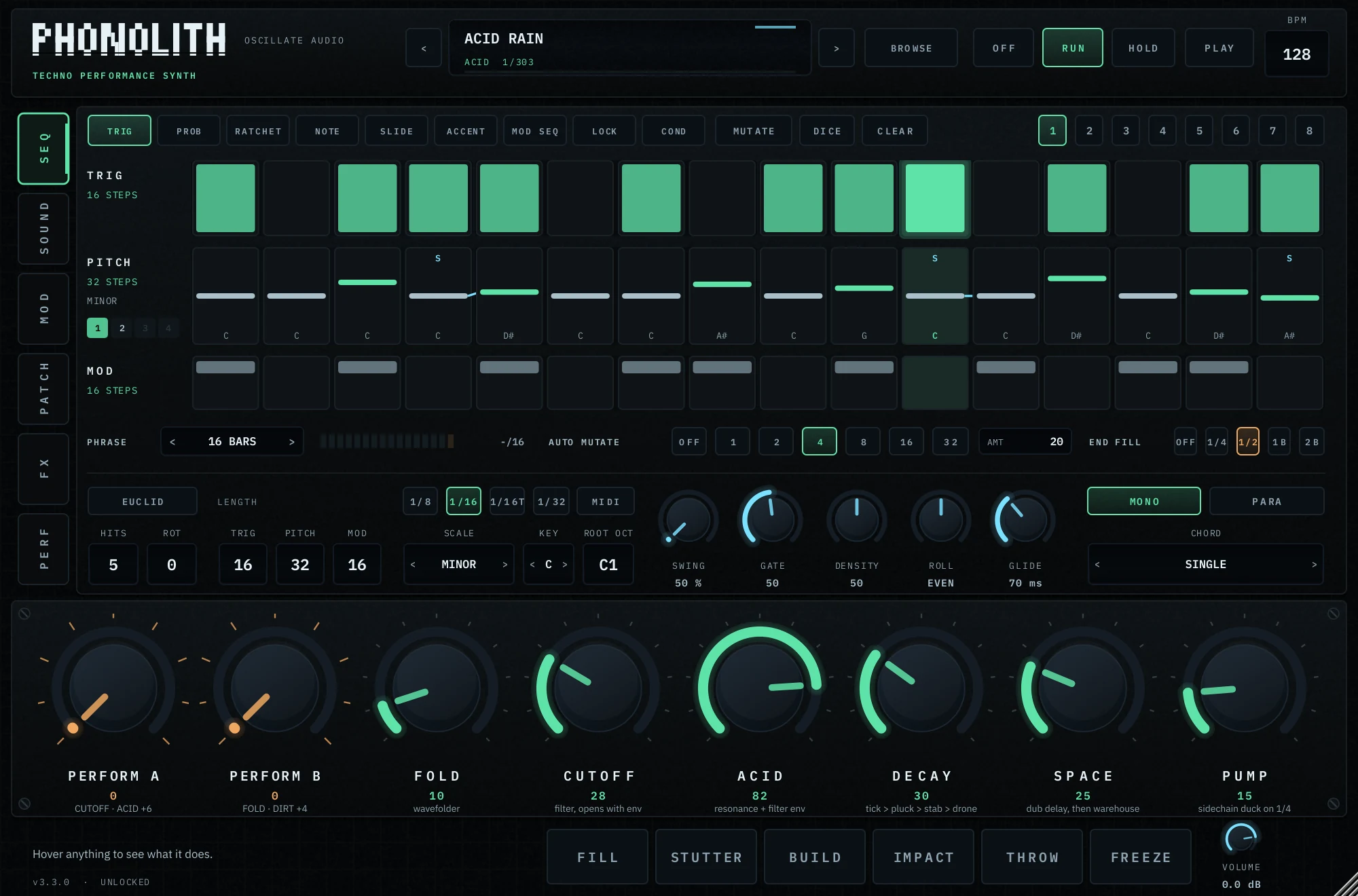Advance the Scale selector past MINOR

(504, 564)
